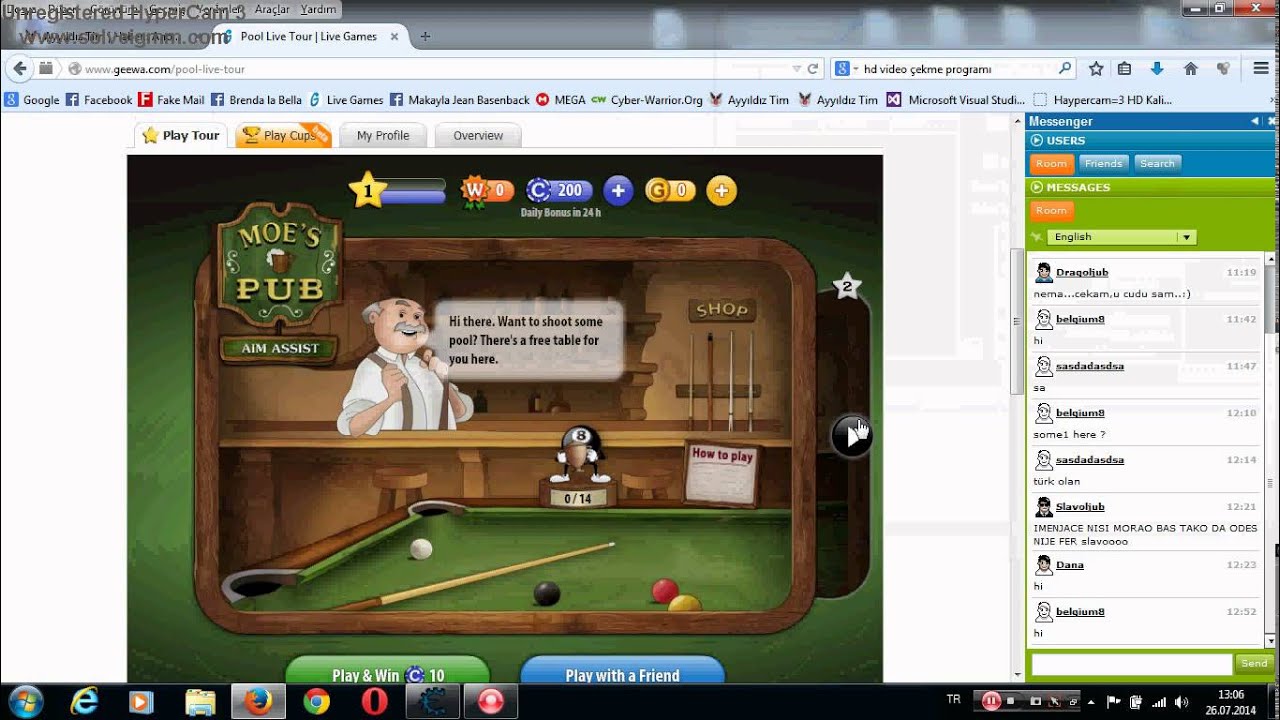Open Search in Messenger users
The height and width of the screenshot is (720, 1280).
click(x=1157, y=163)
